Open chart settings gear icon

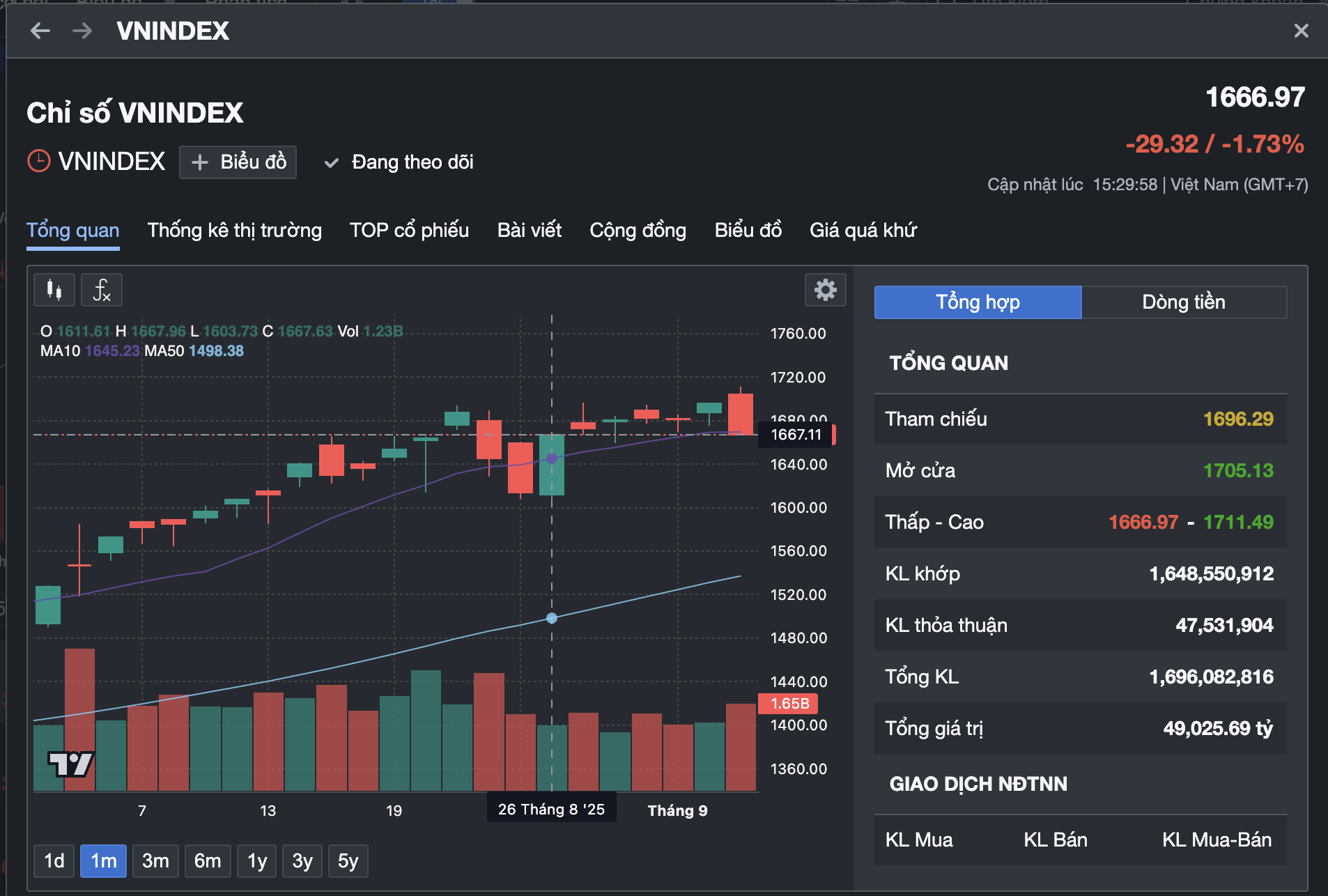point(825,290)
